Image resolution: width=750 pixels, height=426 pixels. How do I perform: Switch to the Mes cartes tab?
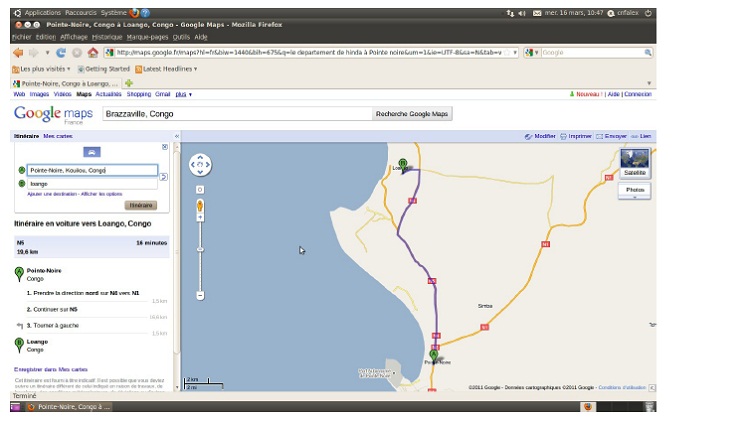58,136
